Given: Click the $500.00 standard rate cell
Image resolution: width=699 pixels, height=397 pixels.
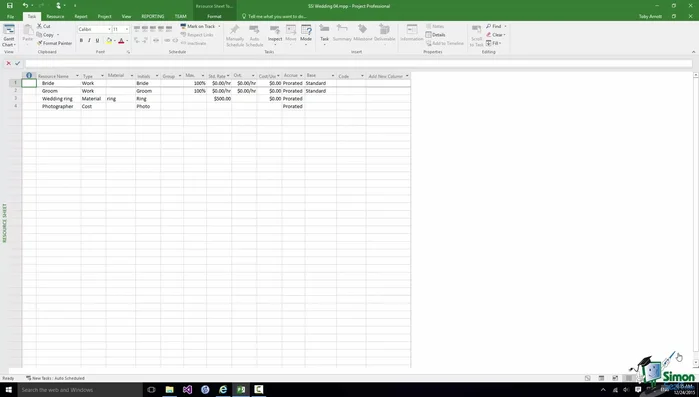Looking at the screenshot, I should click(x=219, y=99).
